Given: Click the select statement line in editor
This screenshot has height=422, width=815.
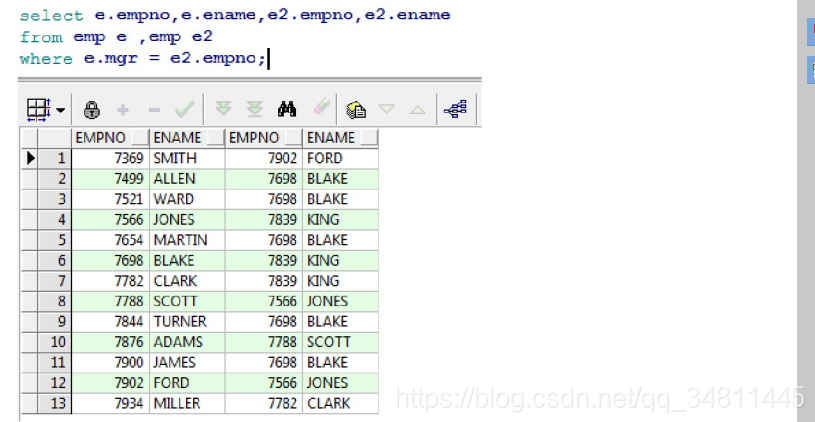Looking at the screenshot, I should tap(235, 15).
